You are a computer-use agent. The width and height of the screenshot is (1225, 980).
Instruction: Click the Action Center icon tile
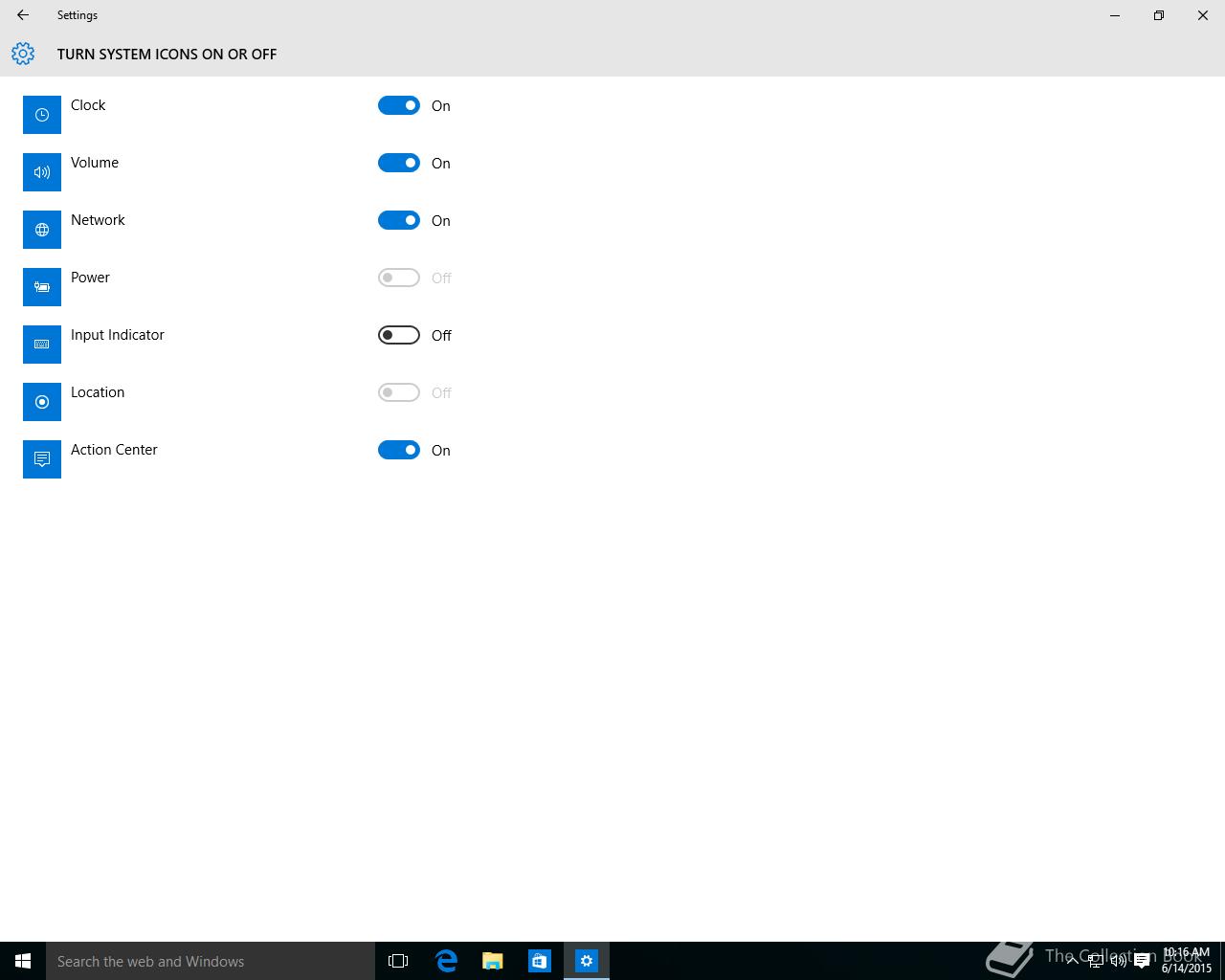pos(42,459)
